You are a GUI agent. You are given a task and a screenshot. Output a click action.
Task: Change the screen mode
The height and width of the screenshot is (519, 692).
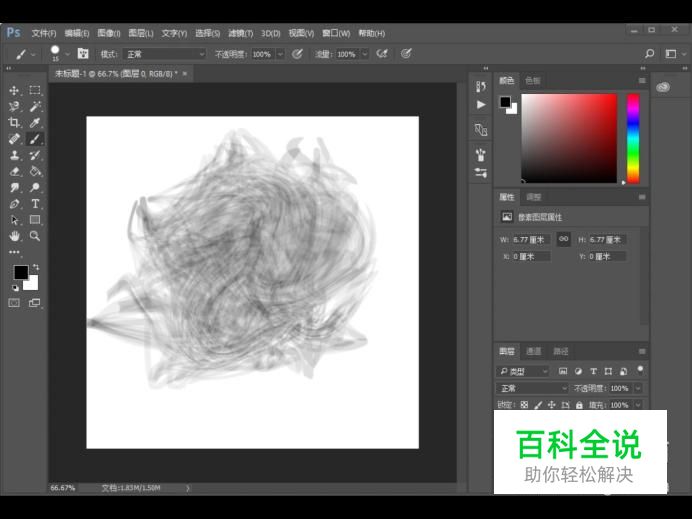pos(34,303)
